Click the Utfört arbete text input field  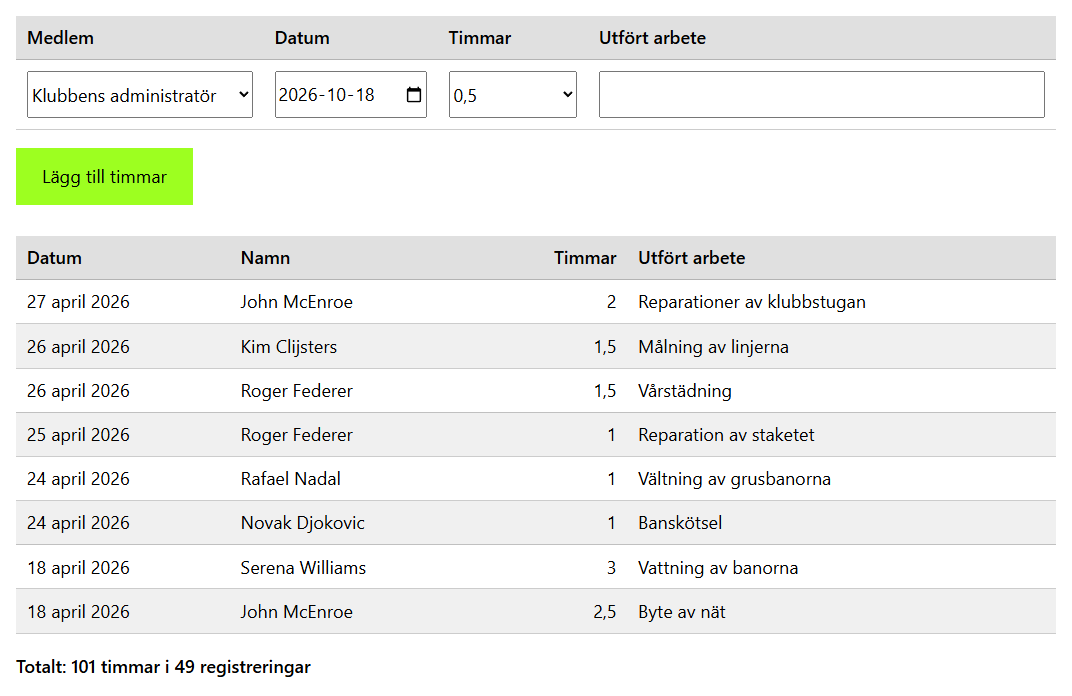(x=822, y=94)
